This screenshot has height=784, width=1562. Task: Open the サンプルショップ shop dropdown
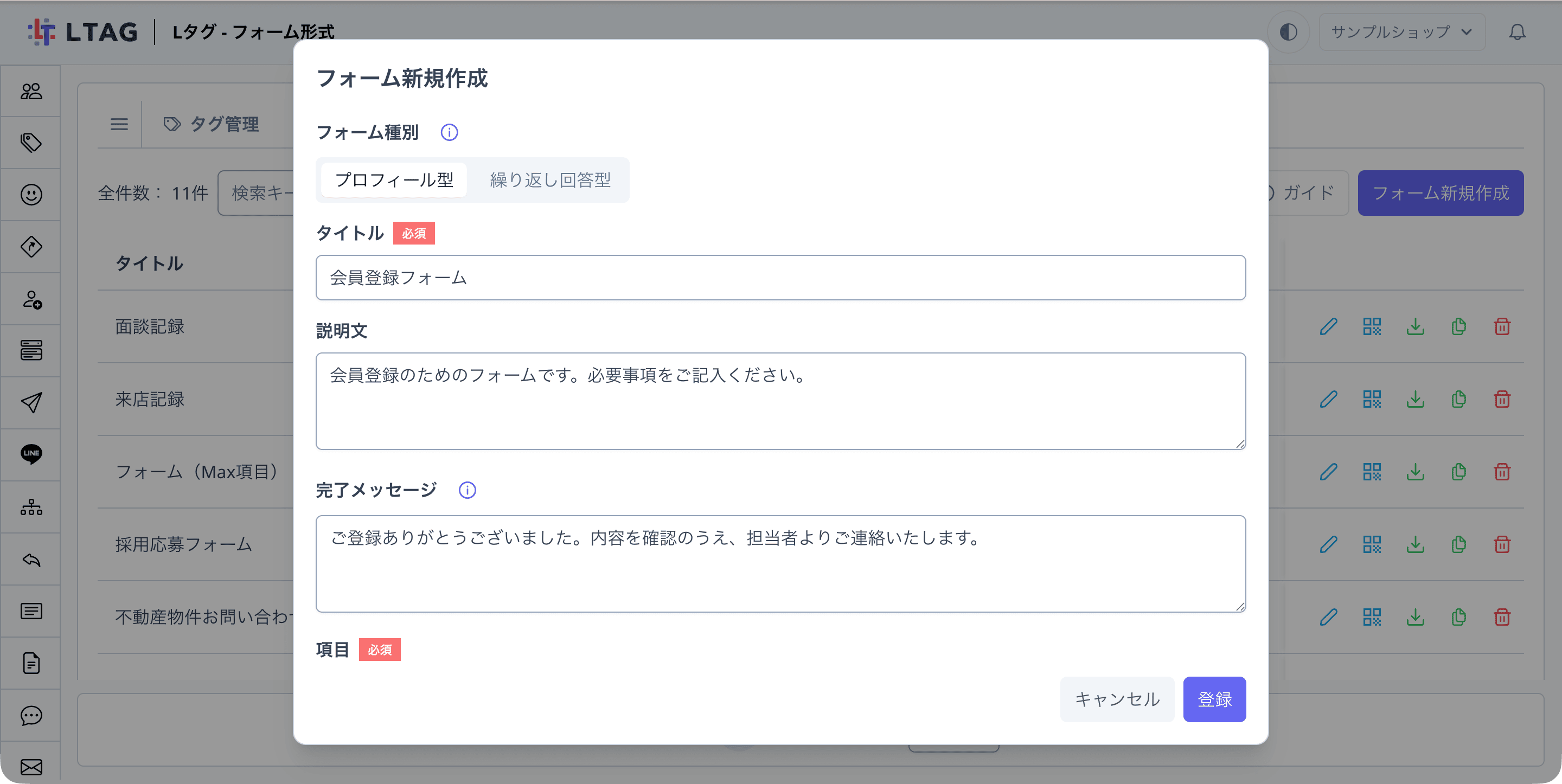pos(1402,31)
